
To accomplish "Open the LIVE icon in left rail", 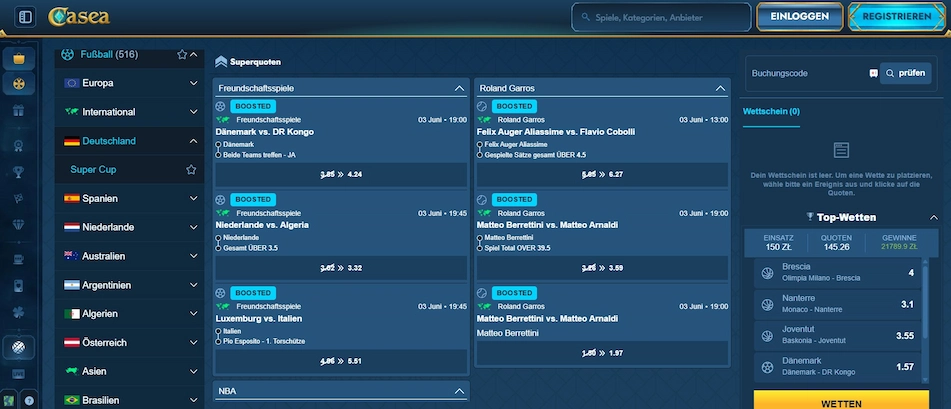I will pyautogui.click(x=19, y=374).
